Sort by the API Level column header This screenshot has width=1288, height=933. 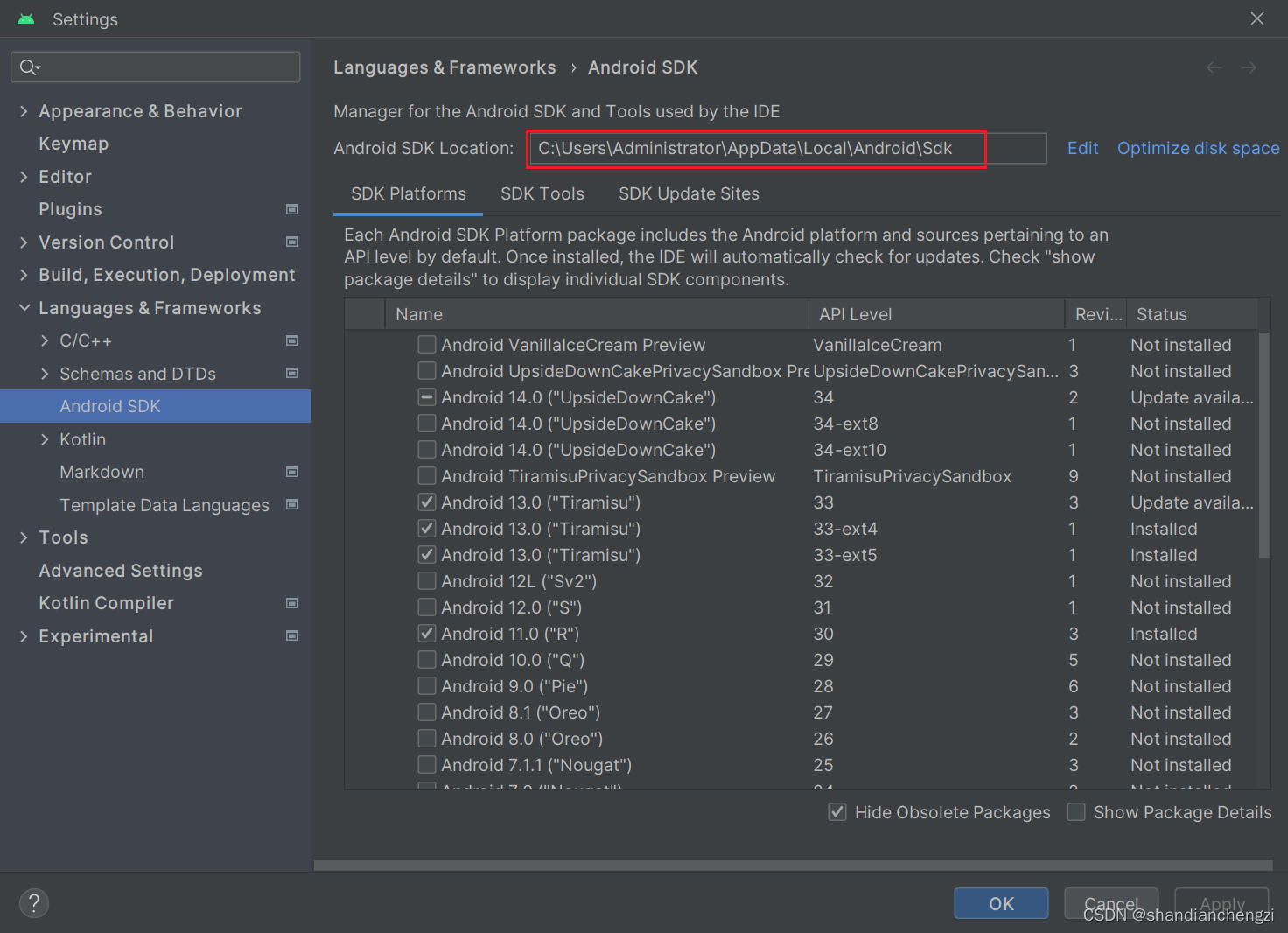(x=936, y=314)
